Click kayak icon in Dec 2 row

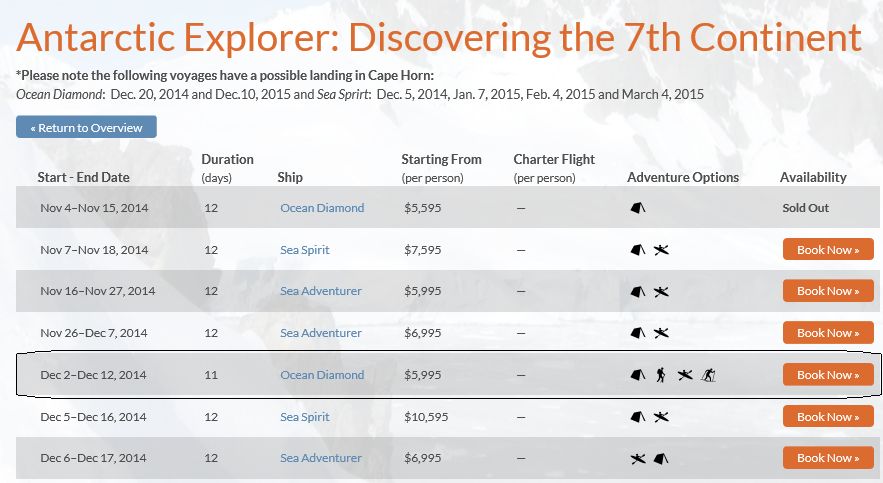(x=685, y=375)
